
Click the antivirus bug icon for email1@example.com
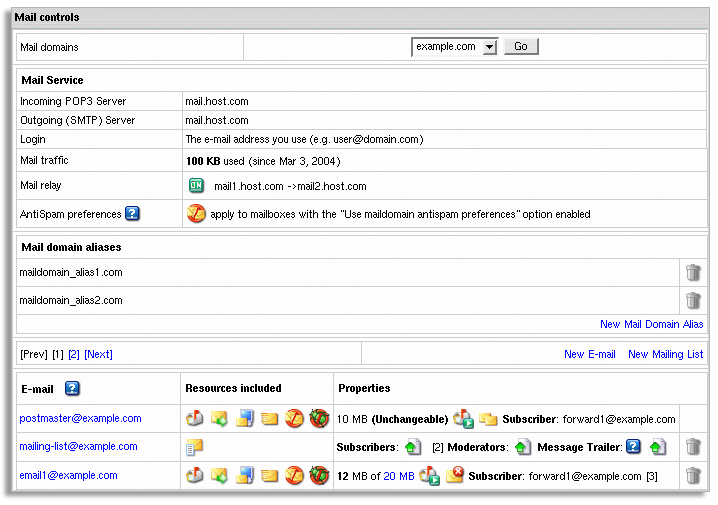coord(319,475)
